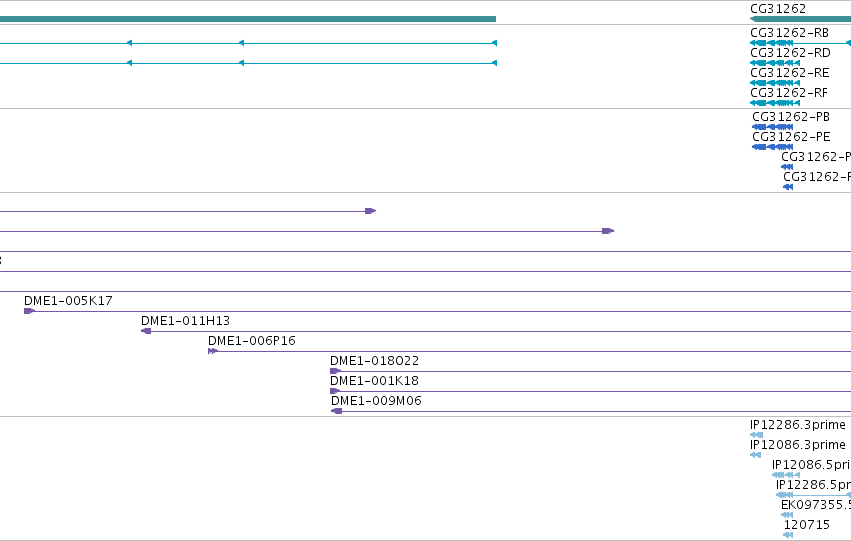
Task: Click the DME1-018O22 start arrow glyph
Action: tap(335, 371)
